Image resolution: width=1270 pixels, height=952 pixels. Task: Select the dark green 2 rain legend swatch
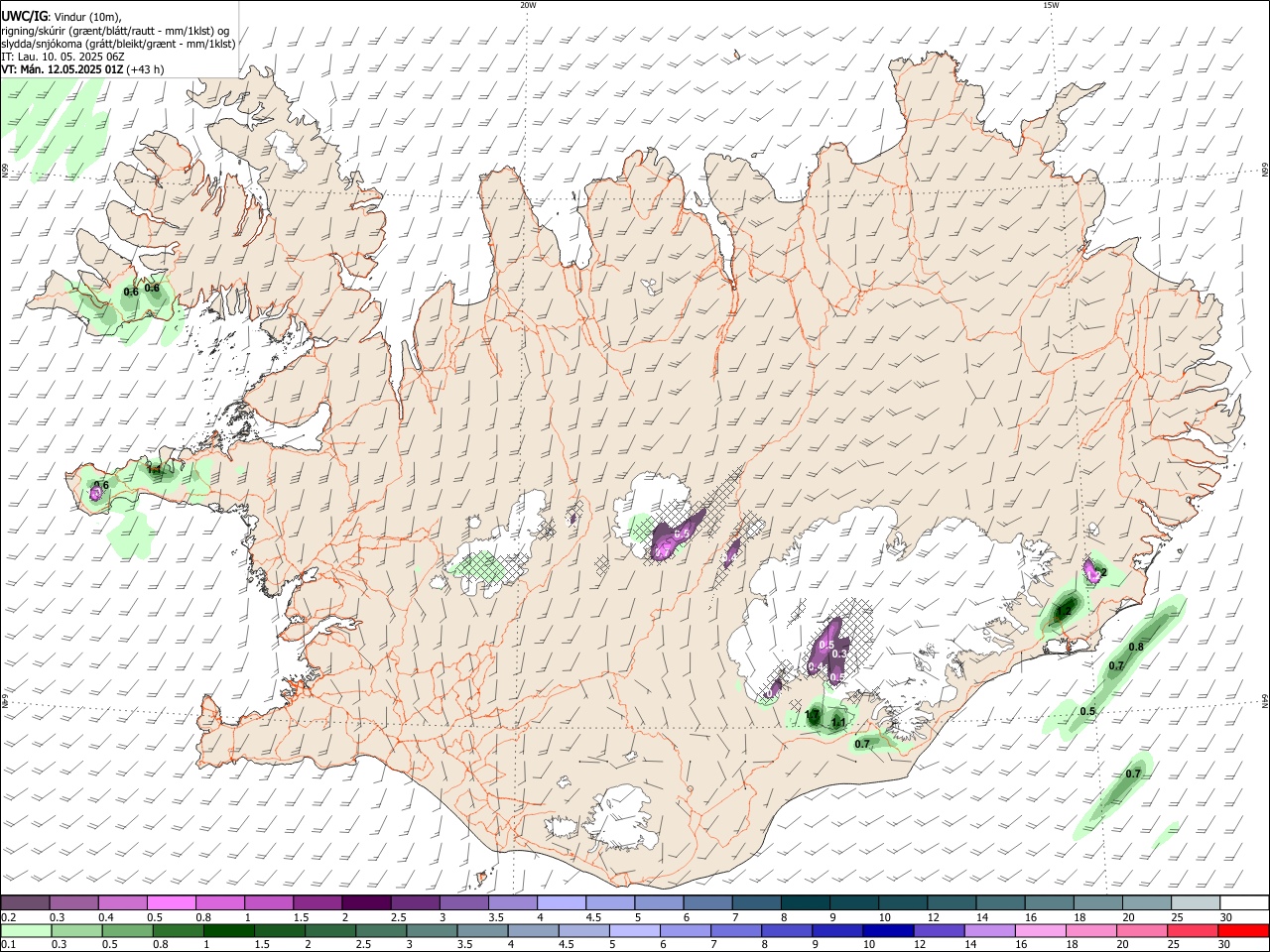(x=329, y=931)
